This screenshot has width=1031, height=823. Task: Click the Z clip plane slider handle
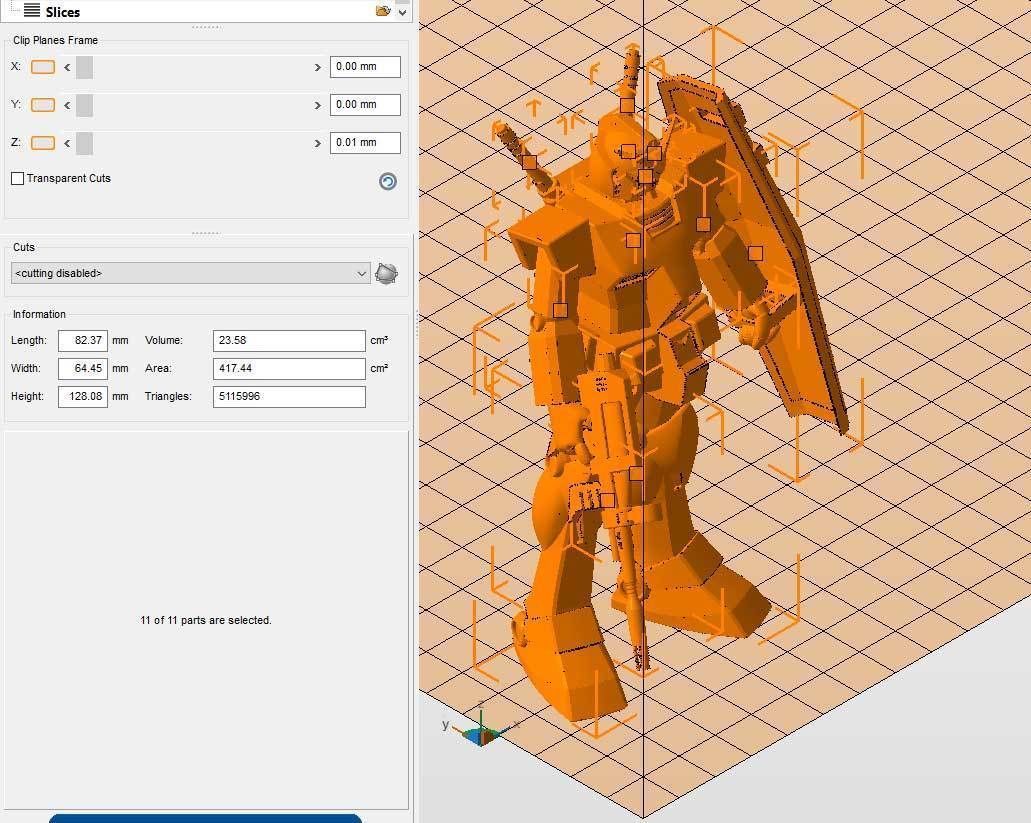pos(84,143)
